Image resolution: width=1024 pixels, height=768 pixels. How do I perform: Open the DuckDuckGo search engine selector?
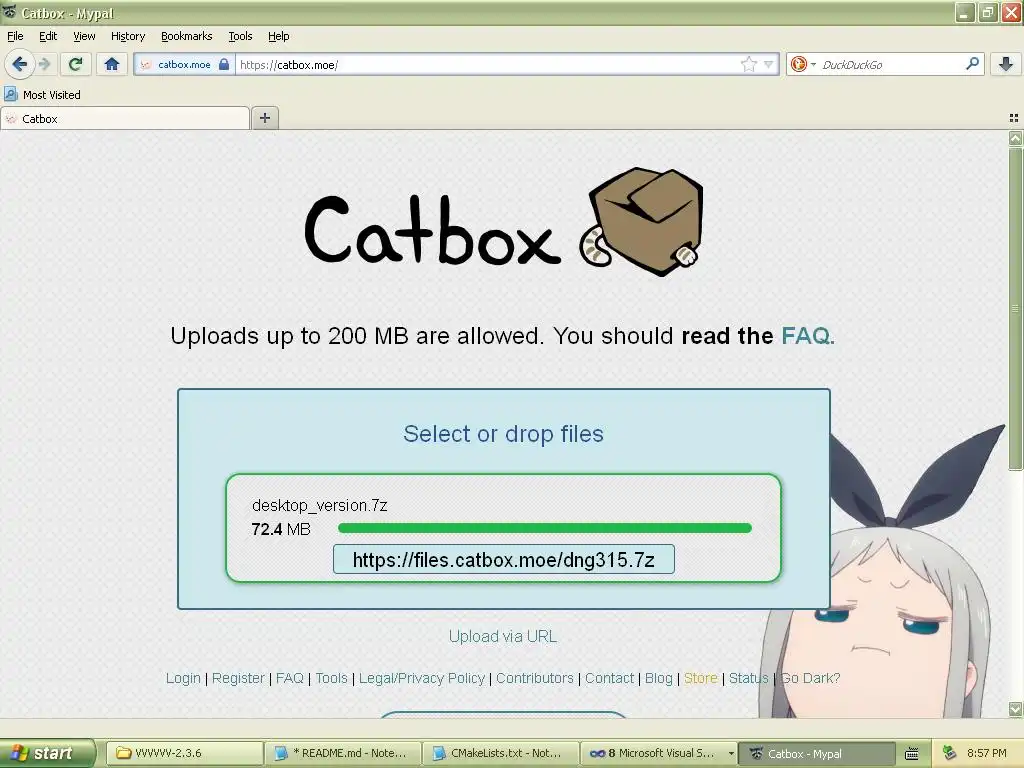[x=803, y=64]
